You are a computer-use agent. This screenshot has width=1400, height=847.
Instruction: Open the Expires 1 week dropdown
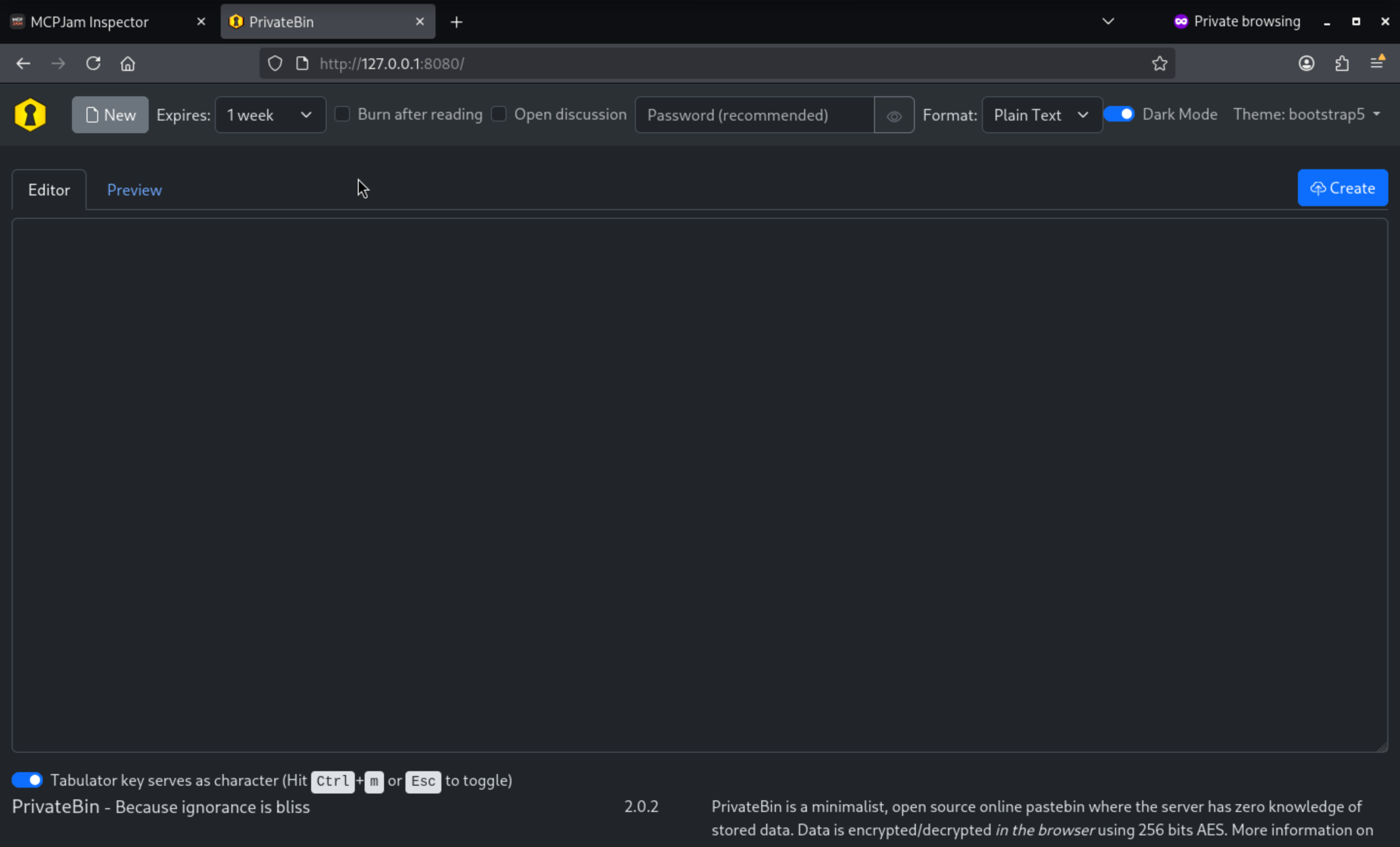270,115
